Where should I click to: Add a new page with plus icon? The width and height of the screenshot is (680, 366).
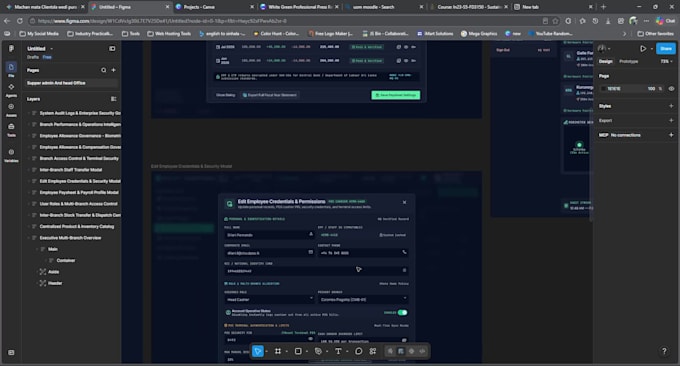114,70
